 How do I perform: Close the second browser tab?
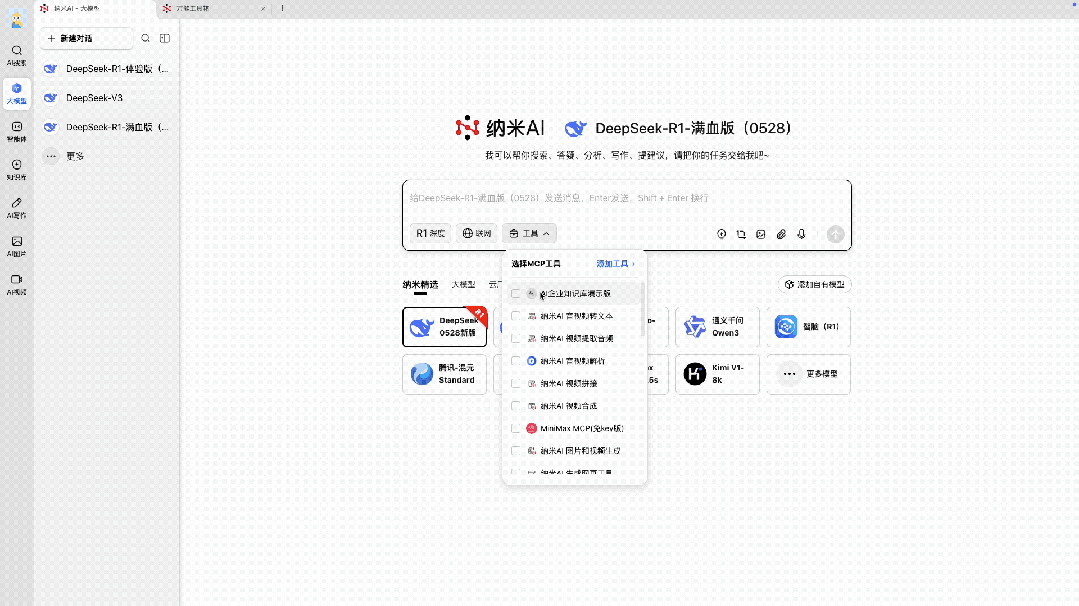pyautogui.click(x=263, y=8)
